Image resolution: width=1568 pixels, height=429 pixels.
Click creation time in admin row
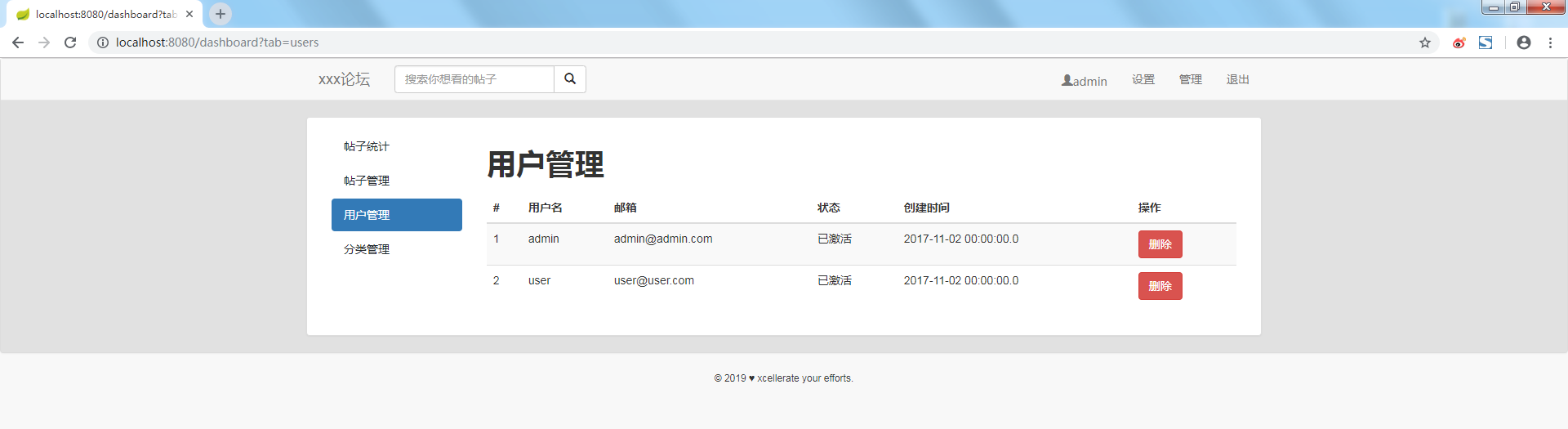pyautogui.click(x=961, y=239)
